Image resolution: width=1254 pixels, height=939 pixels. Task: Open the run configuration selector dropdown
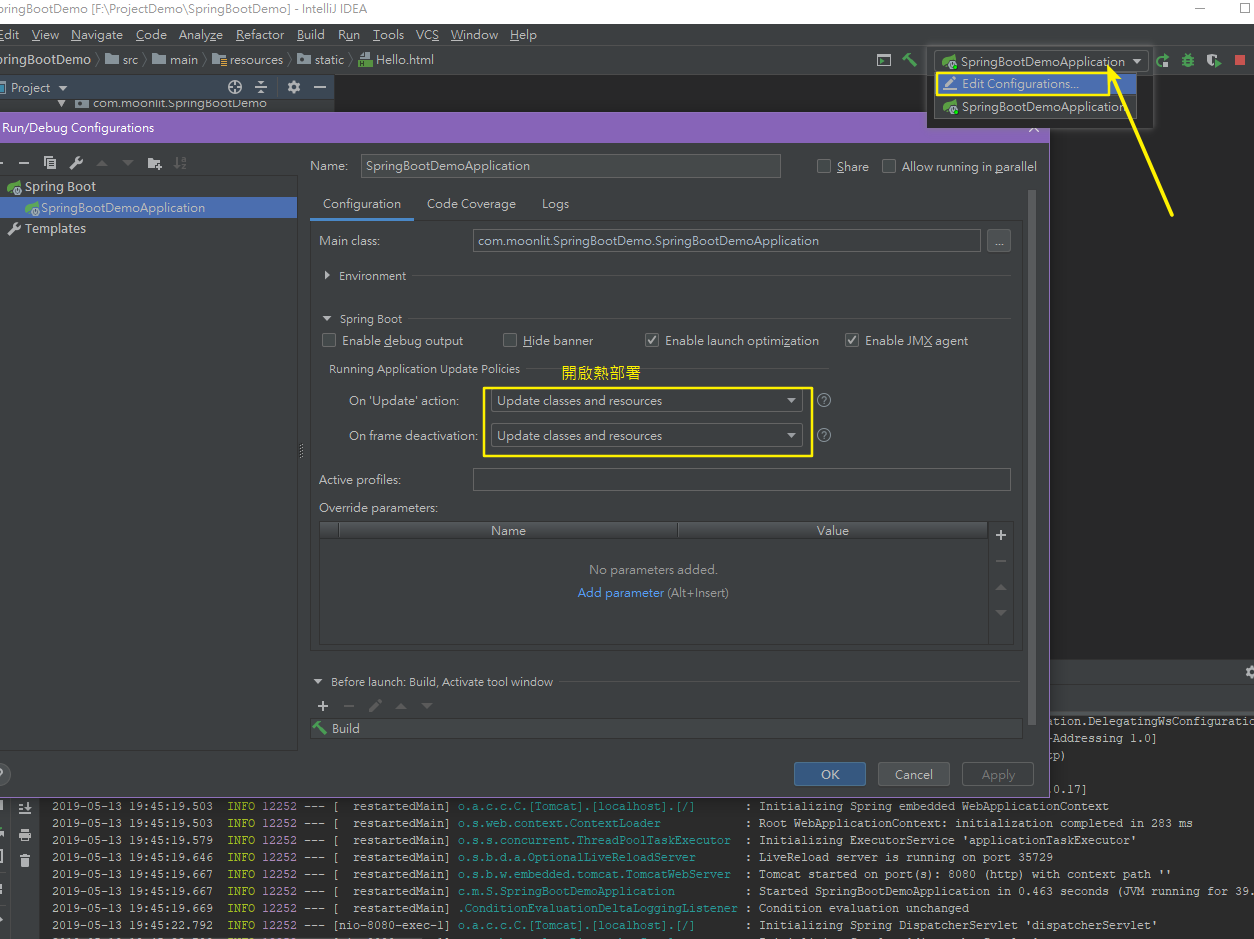[x=1042, y=61]
